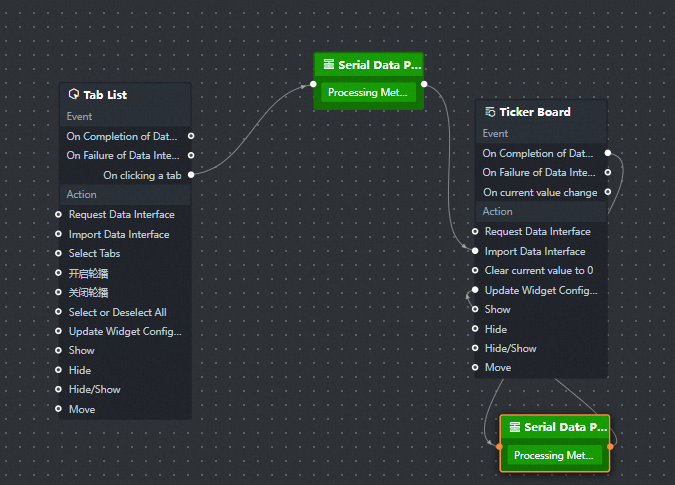Viewport: 675px width, 485px height.
Task: Click 'On clicking a tab' event text
Action: 142,175
